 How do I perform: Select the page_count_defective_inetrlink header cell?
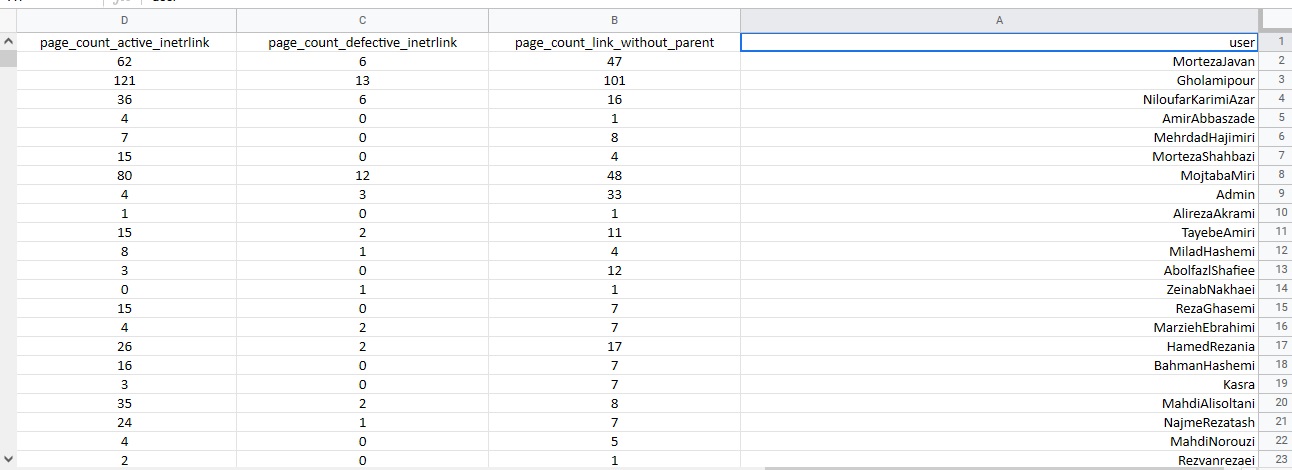coord(362,42)
